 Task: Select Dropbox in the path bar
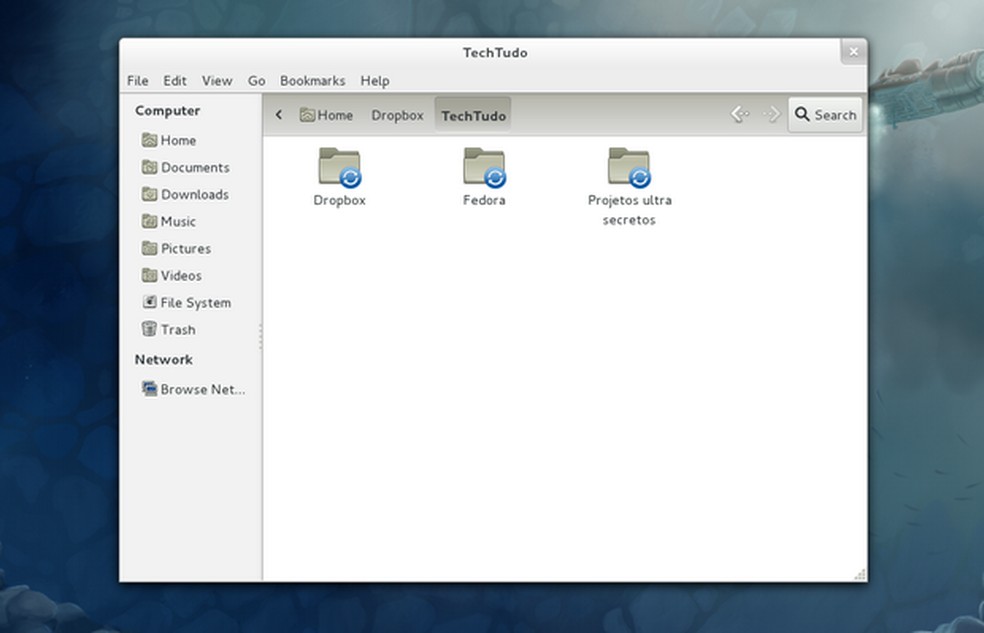(x=397, y=115)
